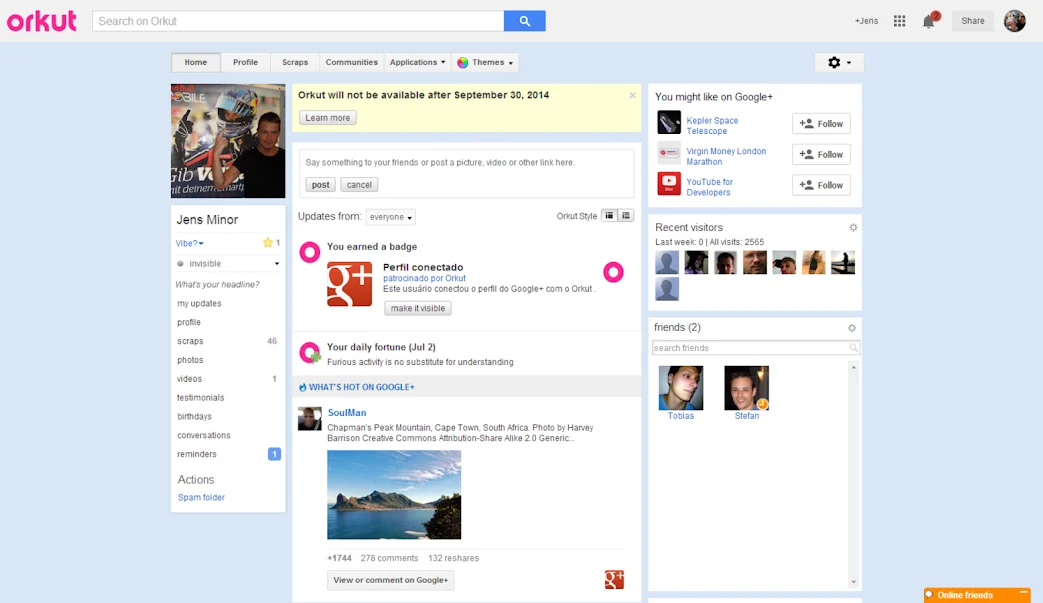Click View or comment on Google+

[390, 580]
